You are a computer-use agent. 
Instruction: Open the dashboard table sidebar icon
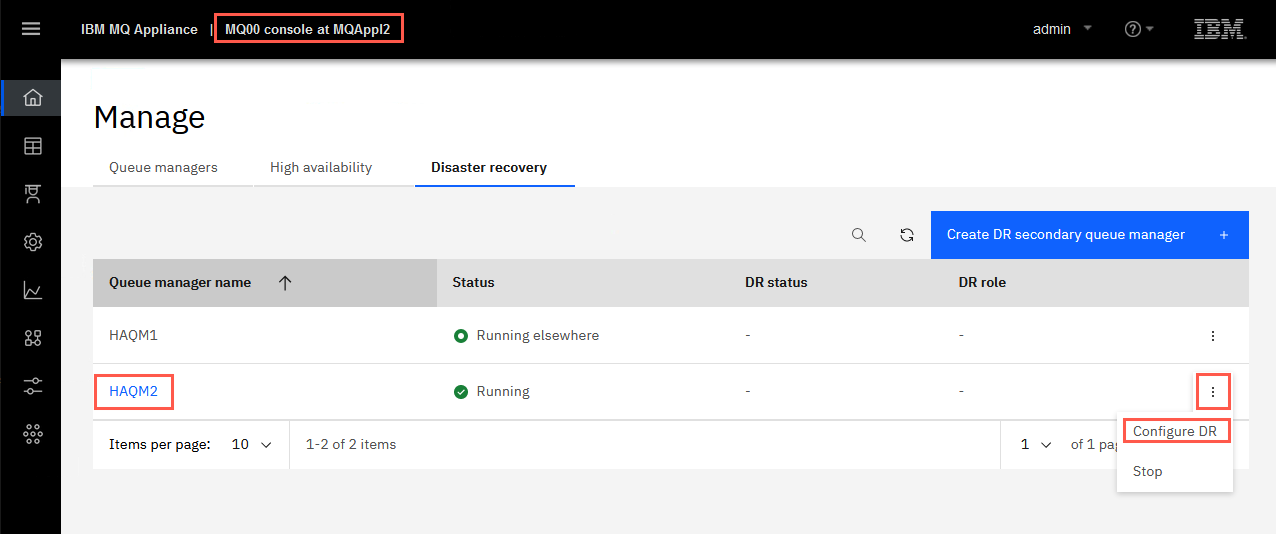coord(33,146)
